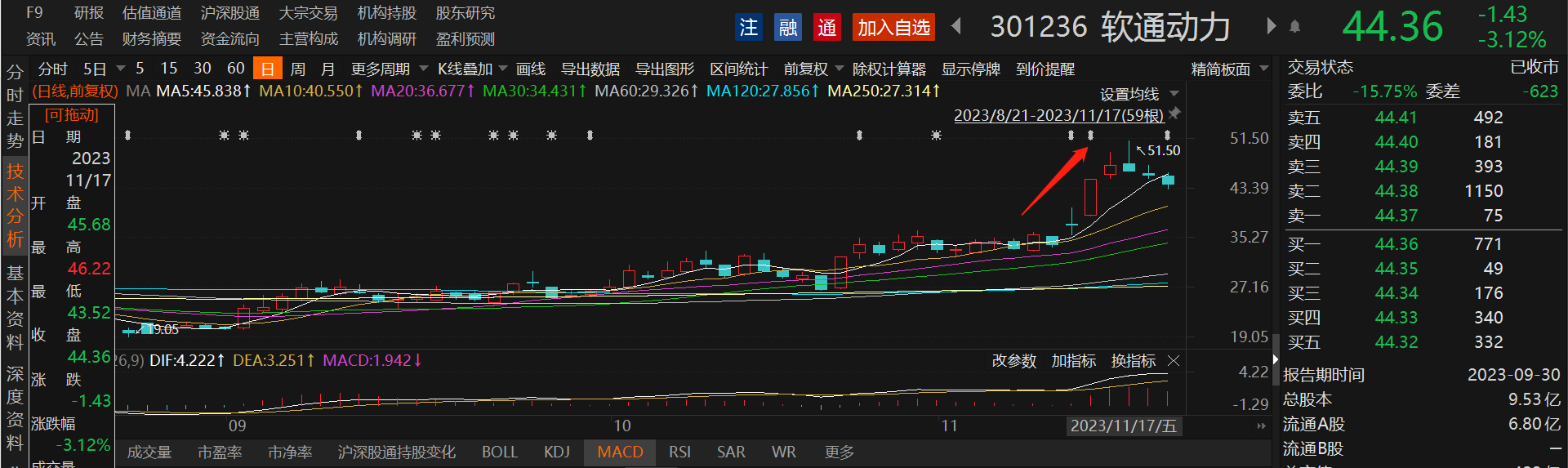Open 区间统计 range statistics

739,69
